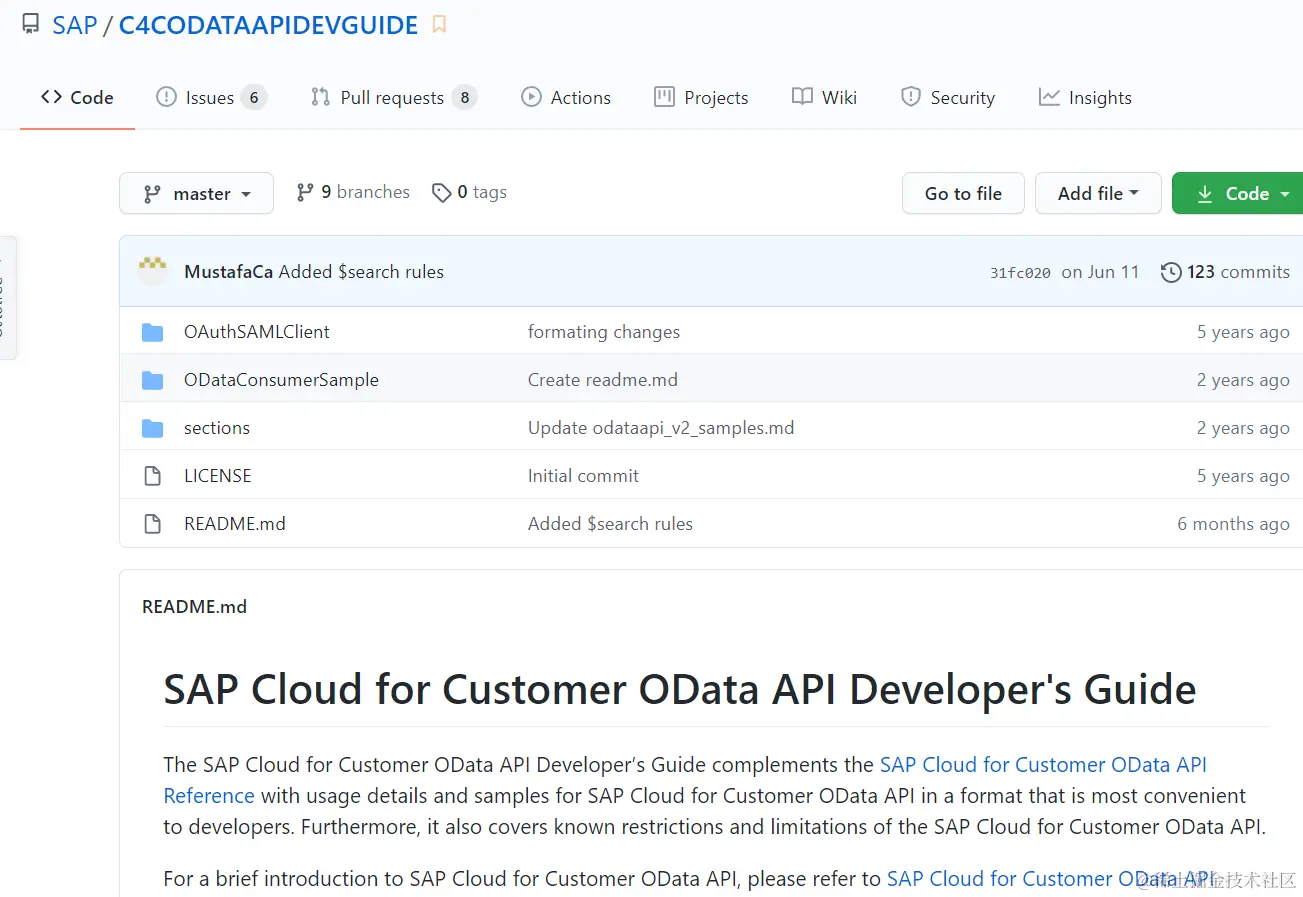Click the README.md file icon
Viewport: 1303px width, 897px height.
(152, 524)
